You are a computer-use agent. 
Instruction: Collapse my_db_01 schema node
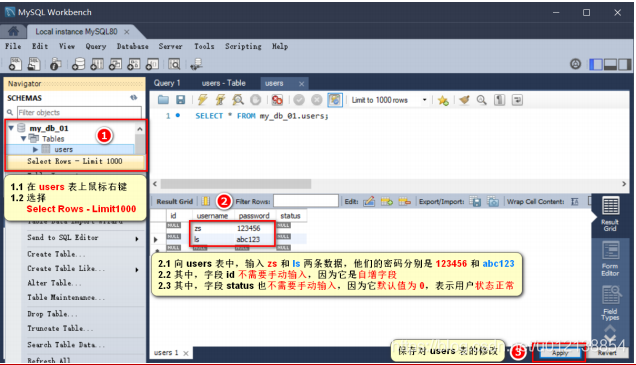(x=11, y=128)
